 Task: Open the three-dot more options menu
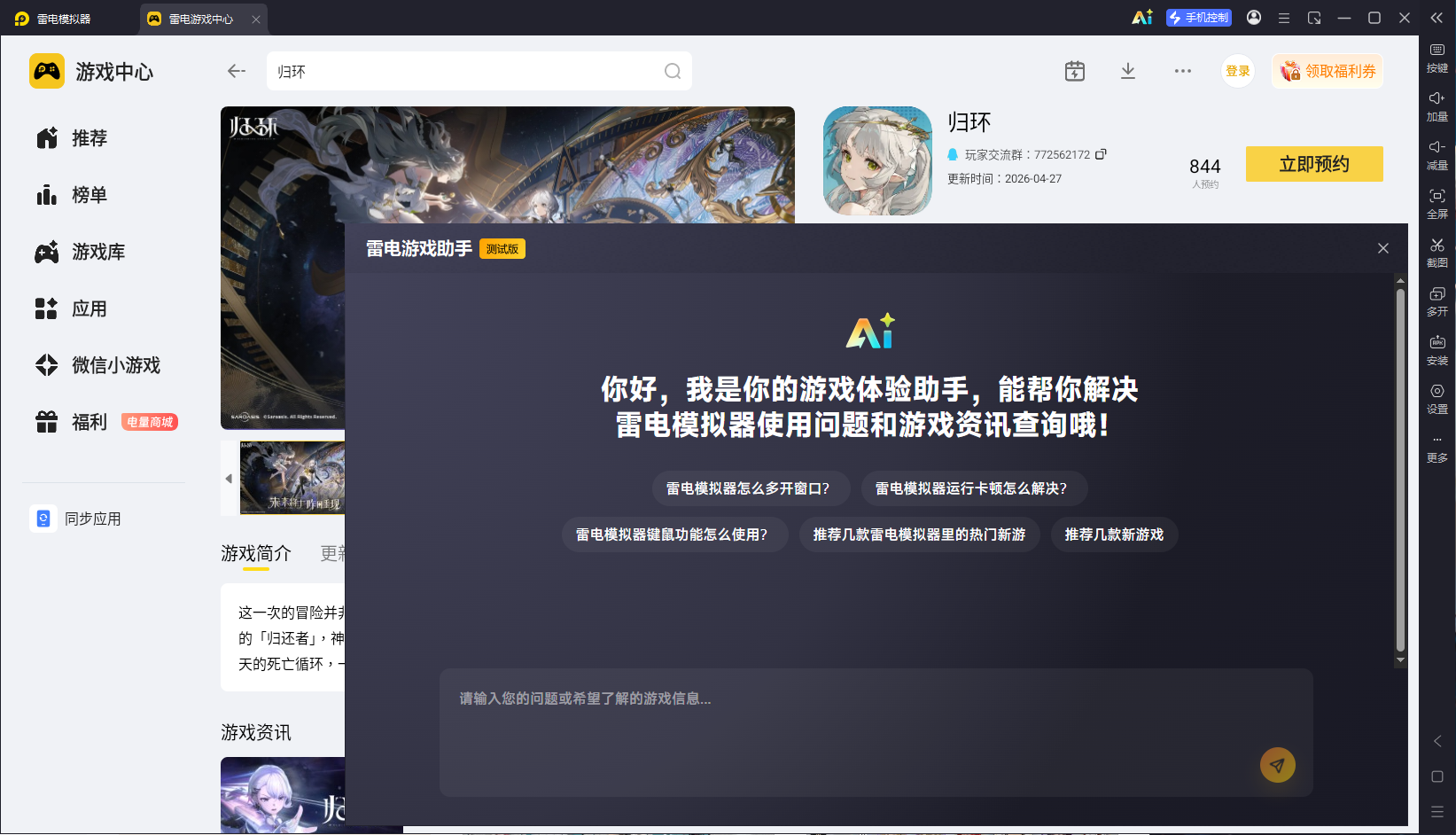click(x=1183, y=71)
